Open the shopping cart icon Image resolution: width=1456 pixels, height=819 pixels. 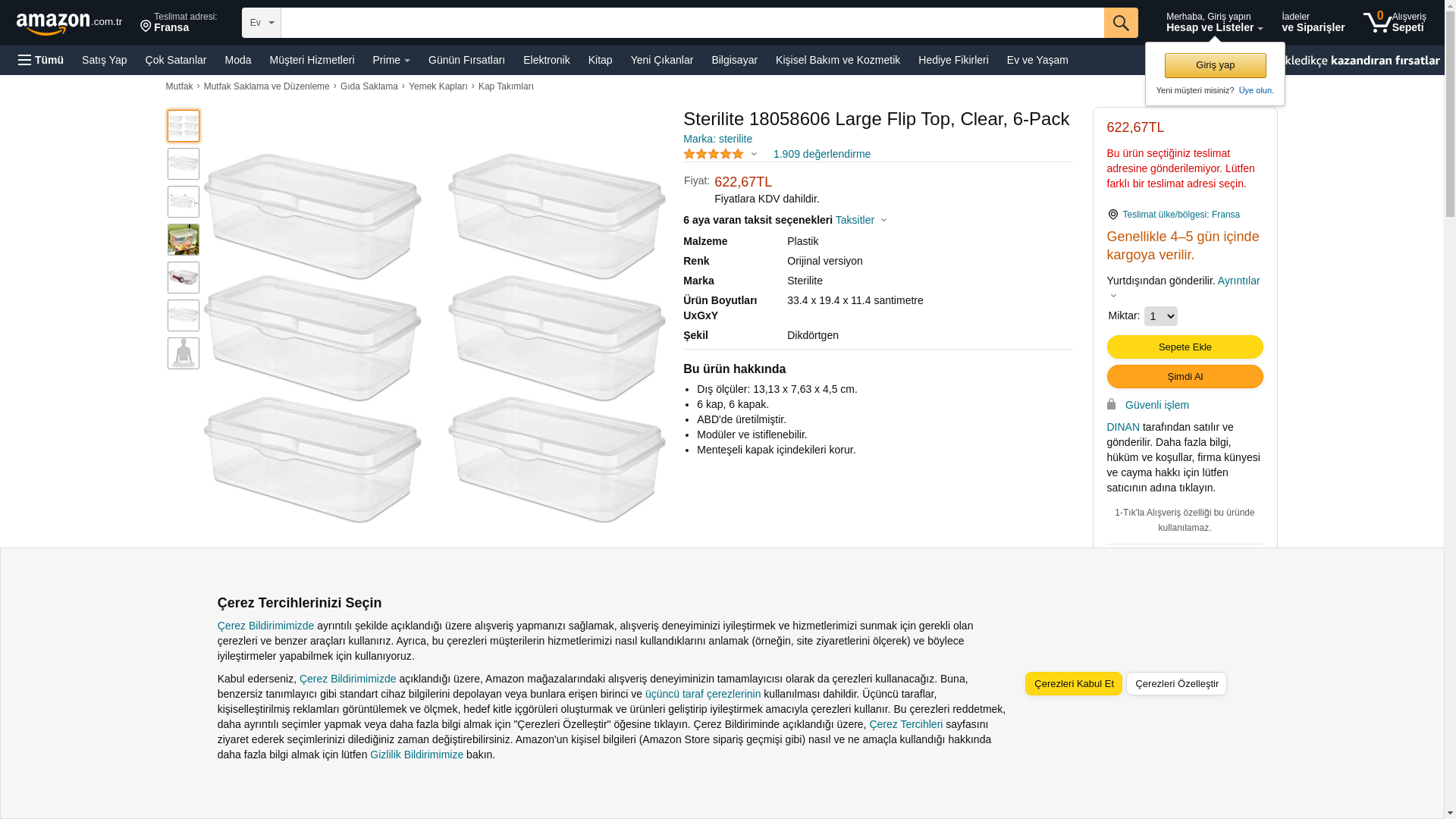coord(1378,22)
